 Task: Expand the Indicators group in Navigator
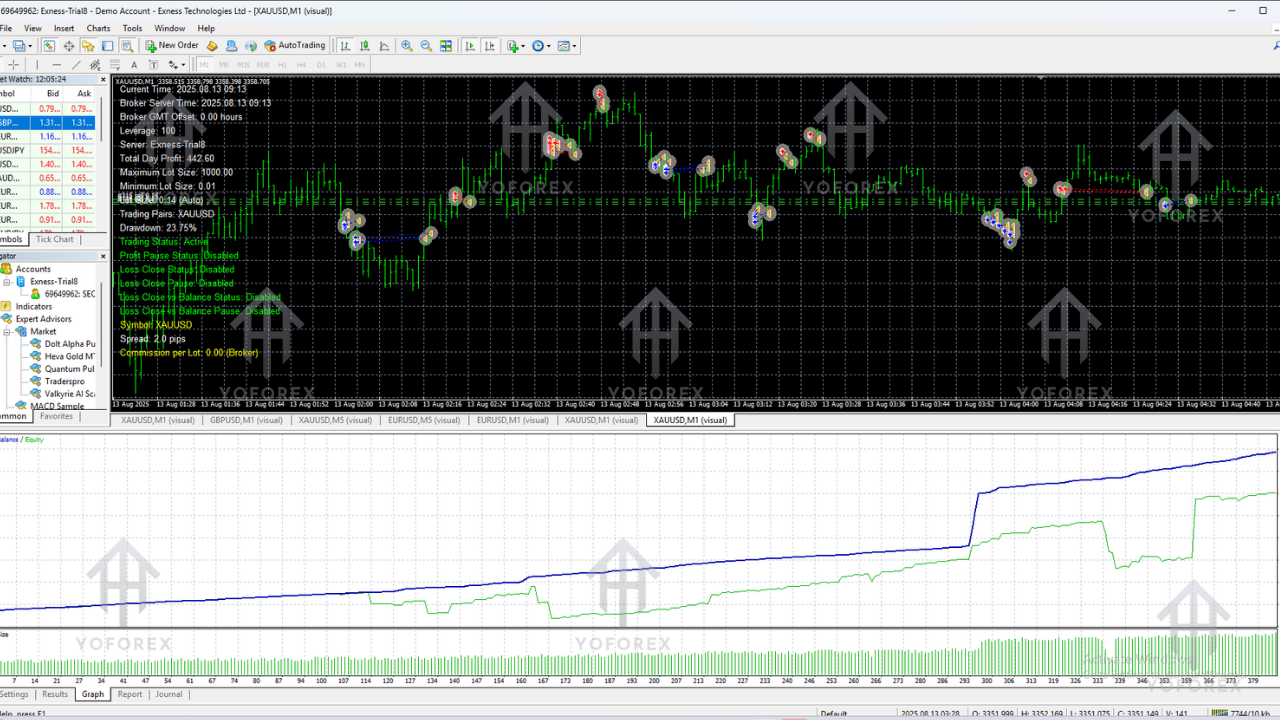tap(33, 306)
